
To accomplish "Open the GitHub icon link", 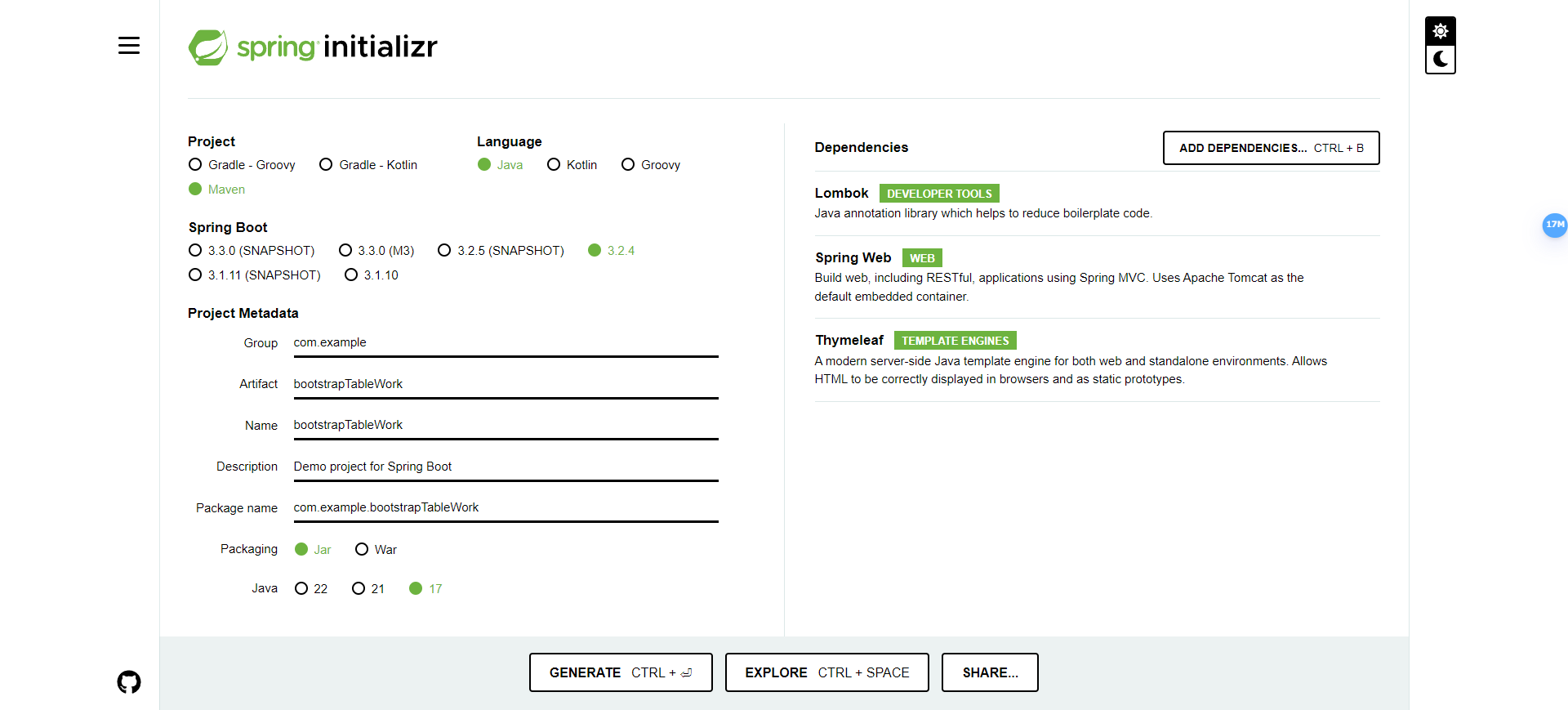I will pos(129,682).
